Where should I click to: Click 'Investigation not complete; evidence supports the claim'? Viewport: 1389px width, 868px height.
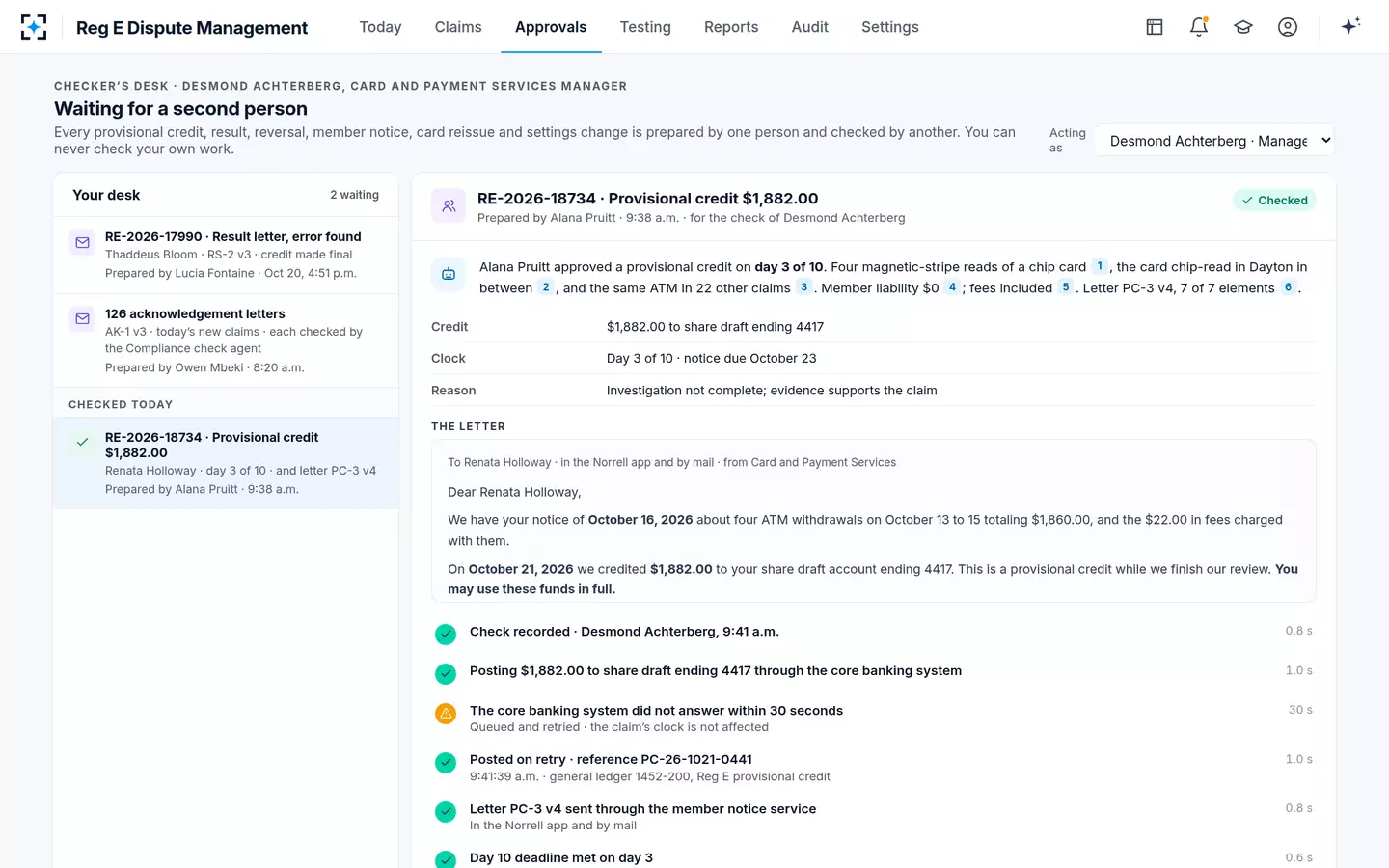coord(772,391)
